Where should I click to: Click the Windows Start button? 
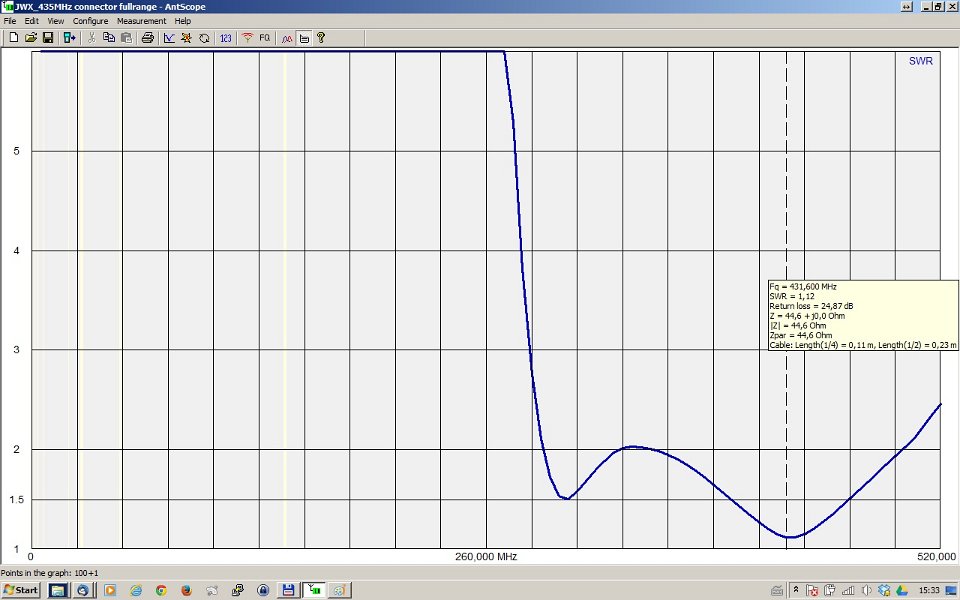click(x=21, y=590)
